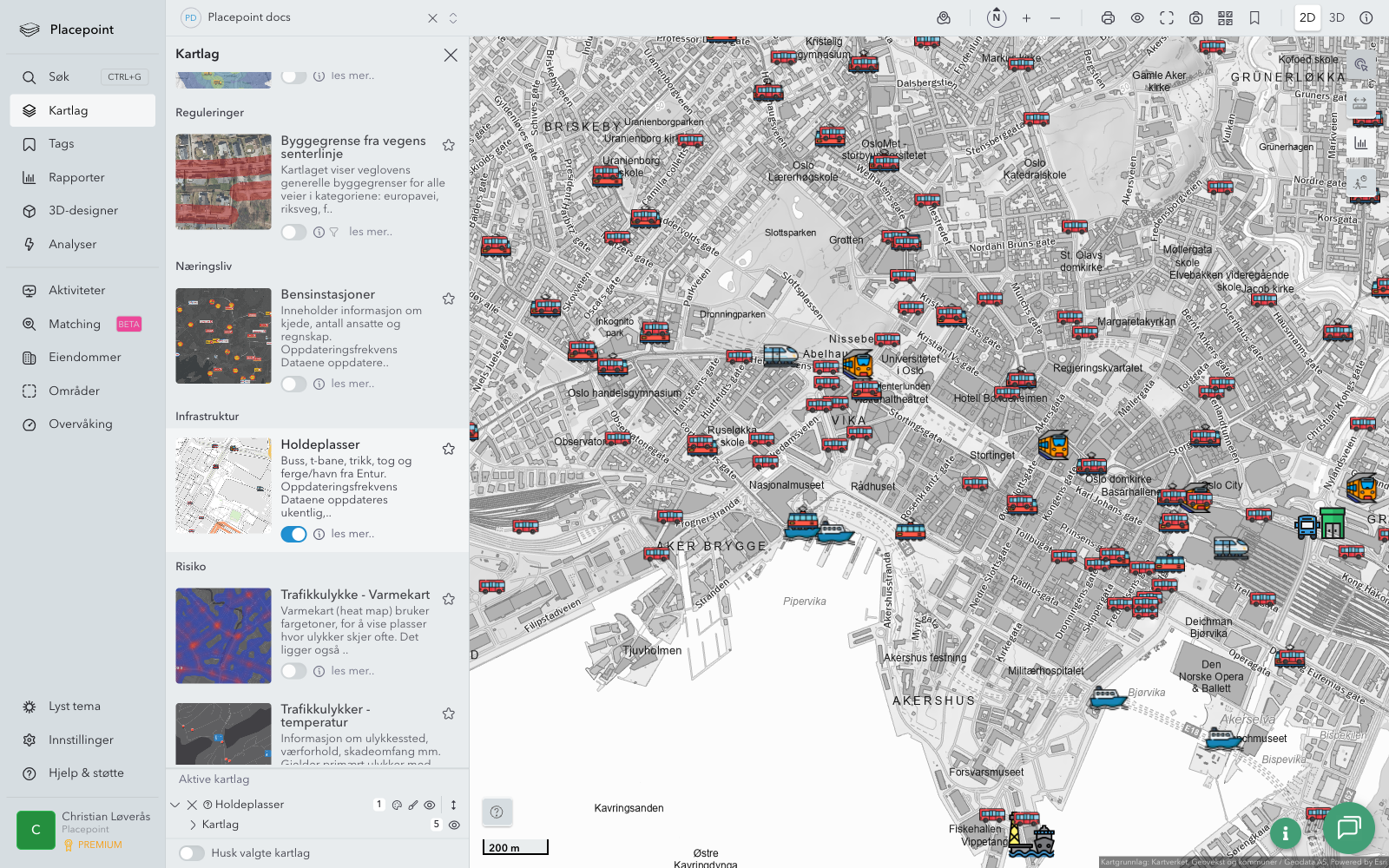This screenshot has width=1389, height=868.
Task: Expand the Kartlag sub-item
Action: click(193, 825)
